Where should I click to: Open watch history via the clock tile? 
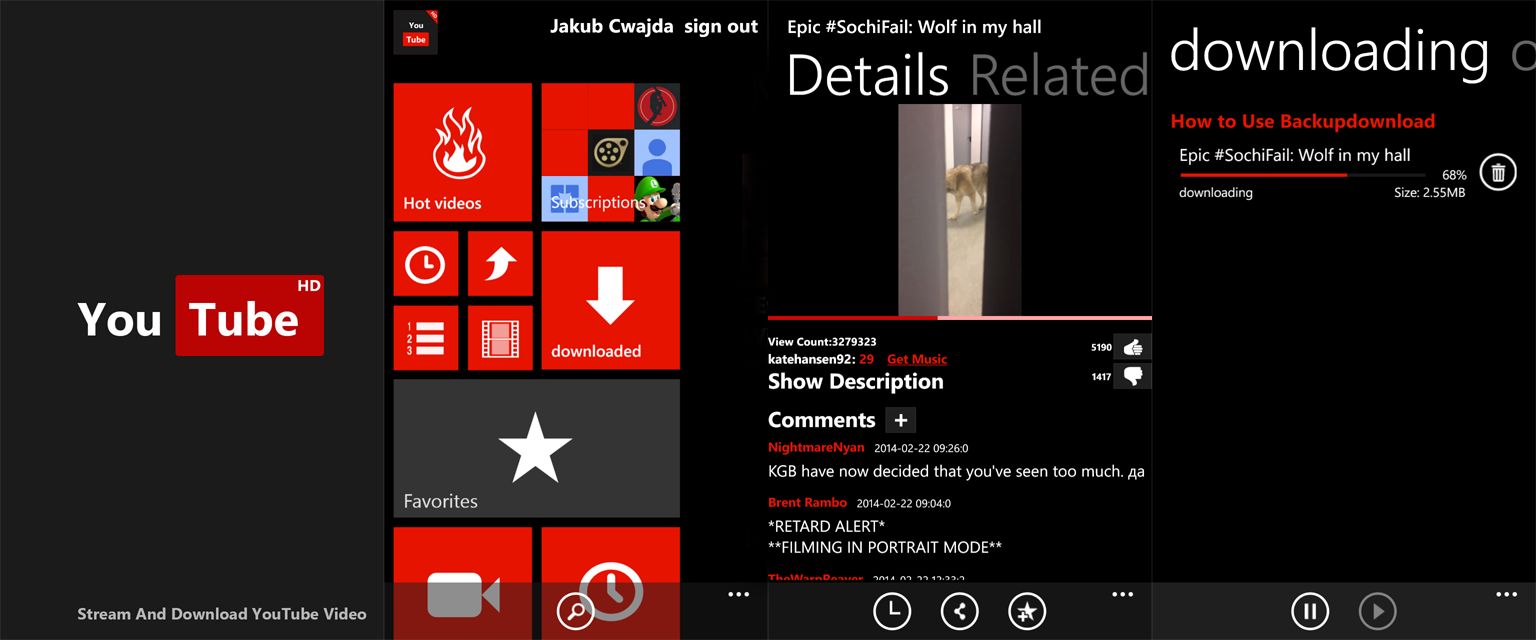point(425,263)
